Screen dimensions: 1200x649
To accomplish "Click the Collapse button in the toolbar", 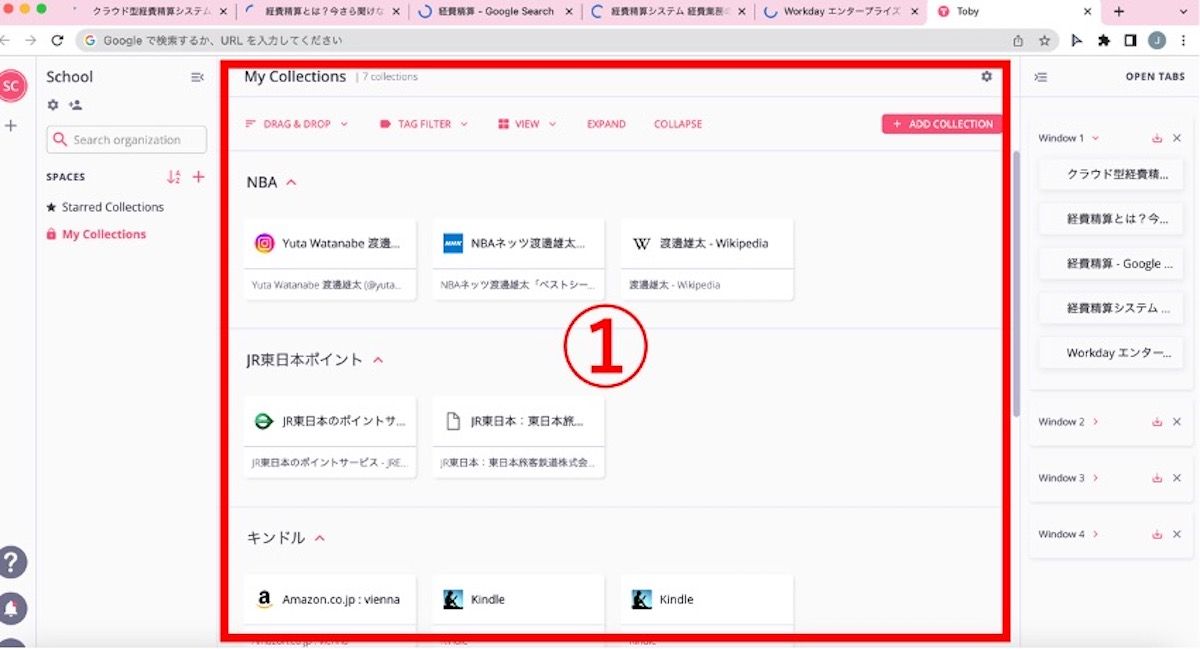I will [678, 124].
